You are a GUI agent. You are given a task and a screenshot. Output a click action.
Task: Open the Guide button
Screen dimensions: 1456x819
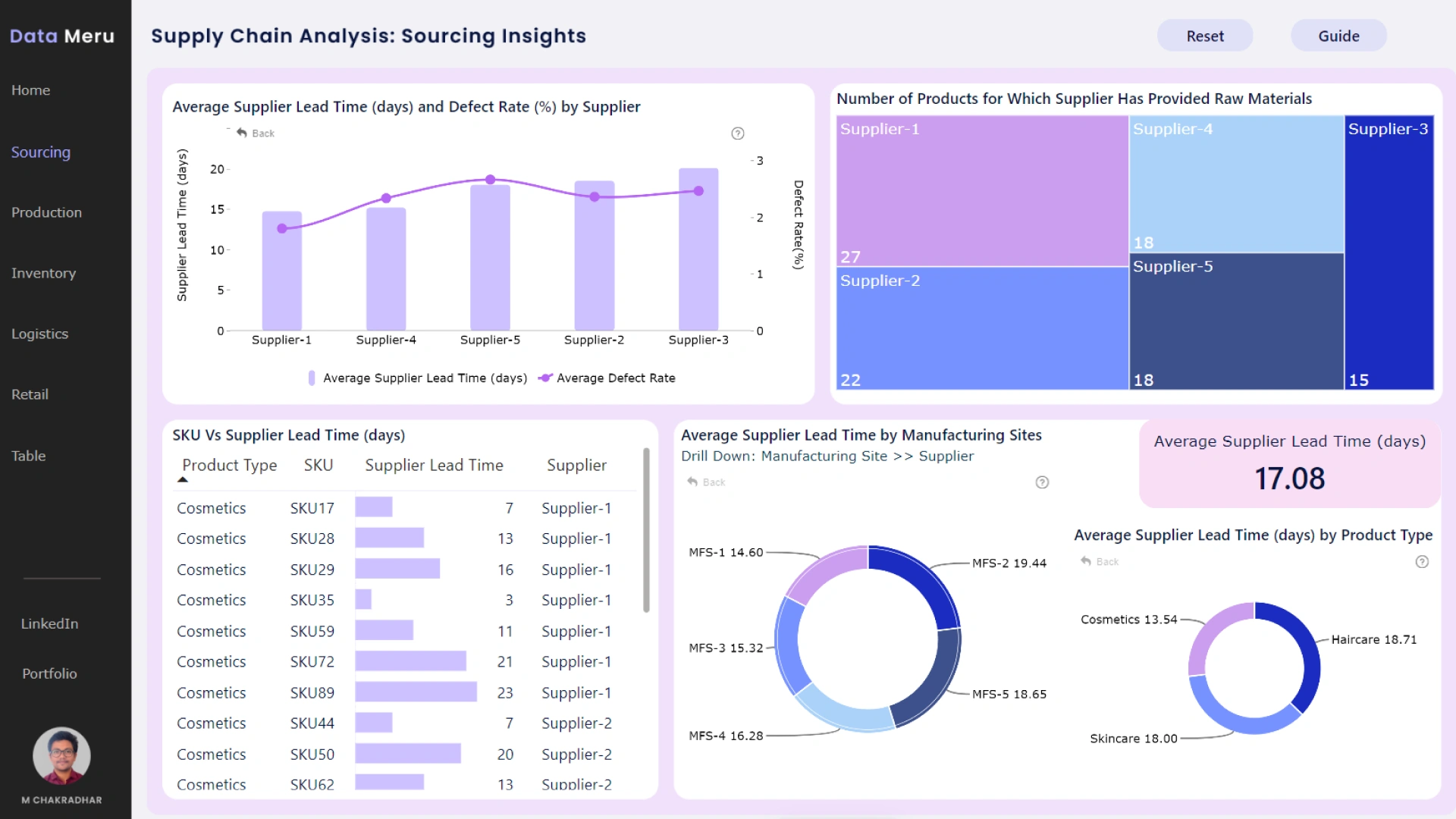[1338, 36]
